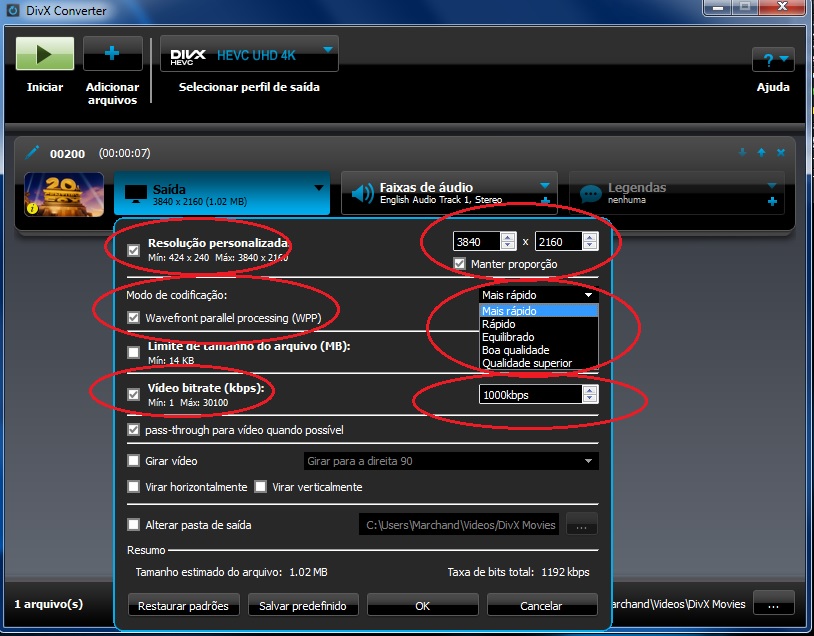This screenshot has width=814, height=636.
Task: Click the Cancelar button
Action: 541,605
